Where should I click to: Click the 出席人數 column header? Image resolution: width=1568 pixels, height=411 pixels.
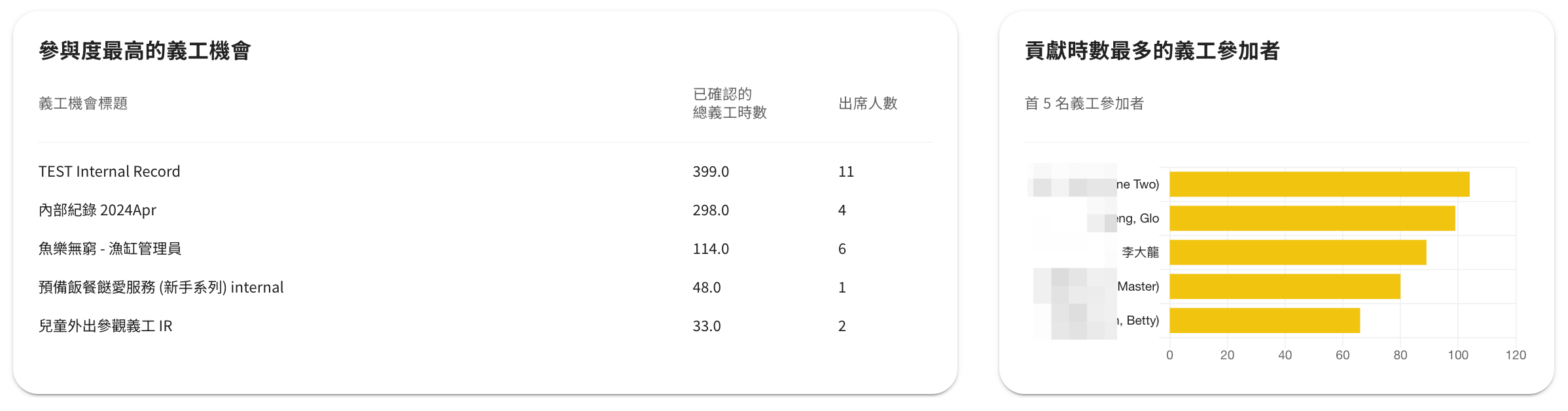point(868,103)
